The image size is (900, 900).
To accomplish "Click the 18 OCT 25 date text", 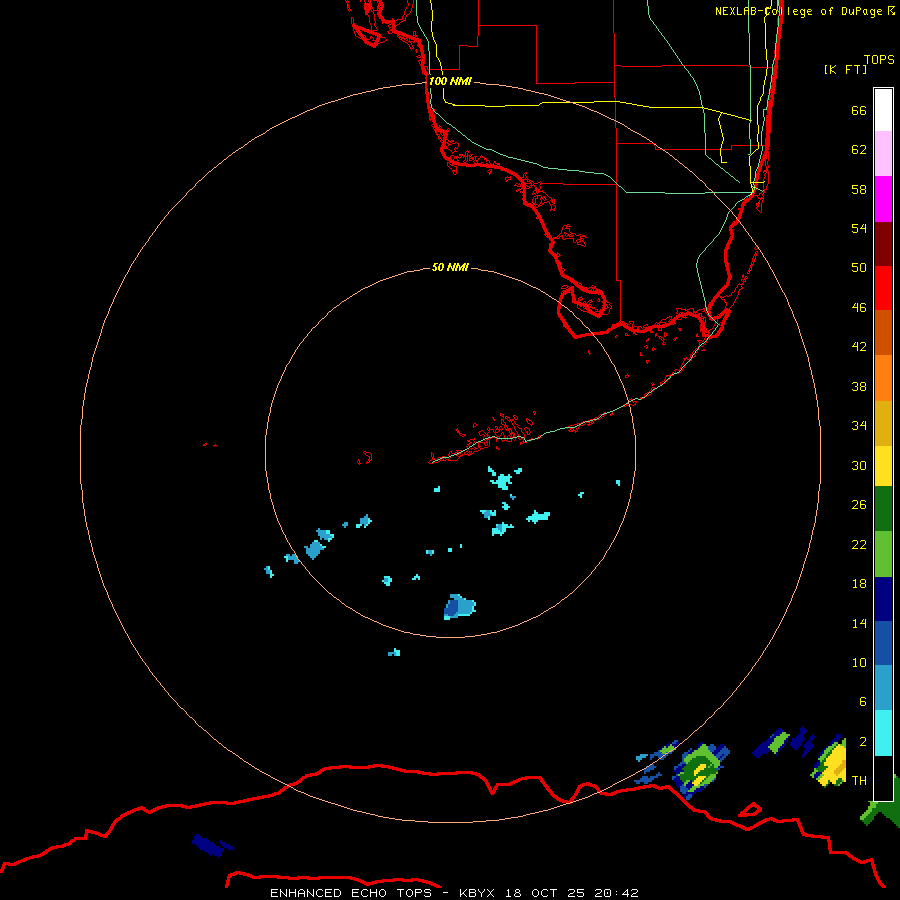I will (545, 893).
